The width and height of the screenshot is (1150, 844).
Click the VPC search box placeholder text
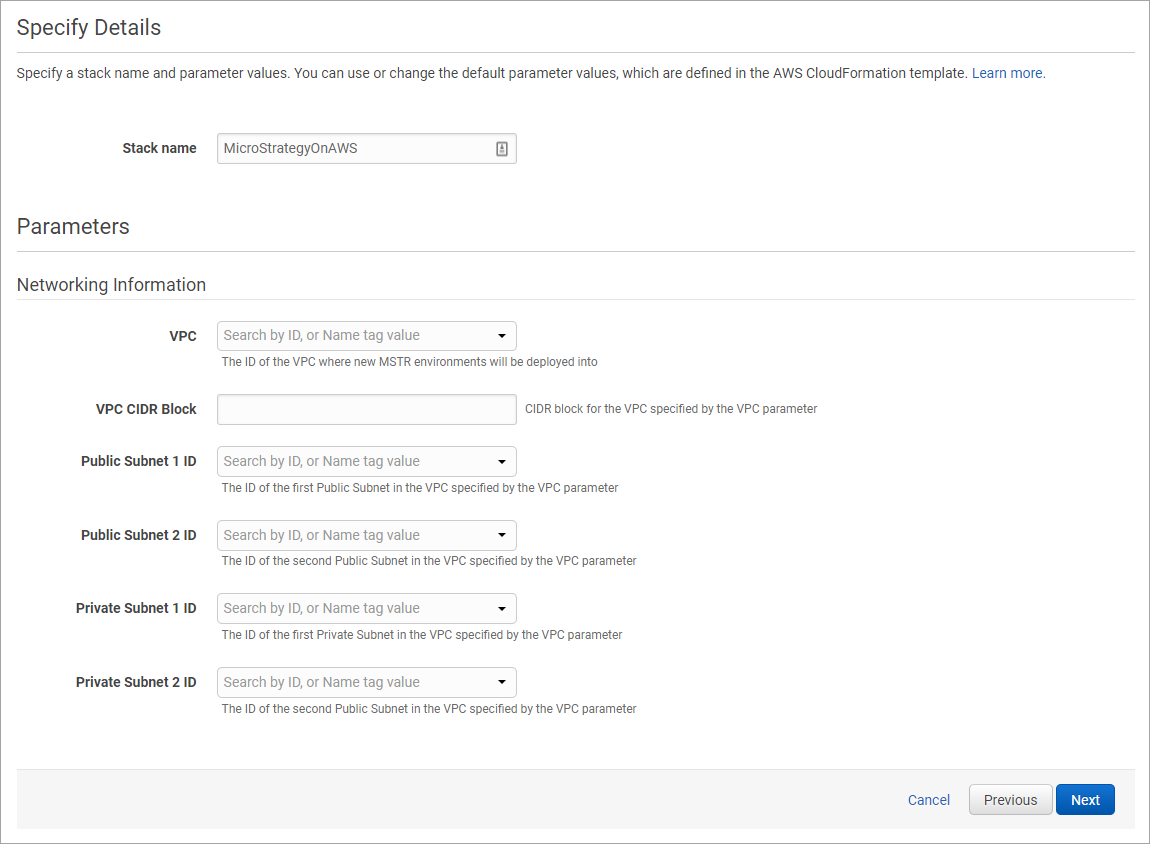[322, 336]
